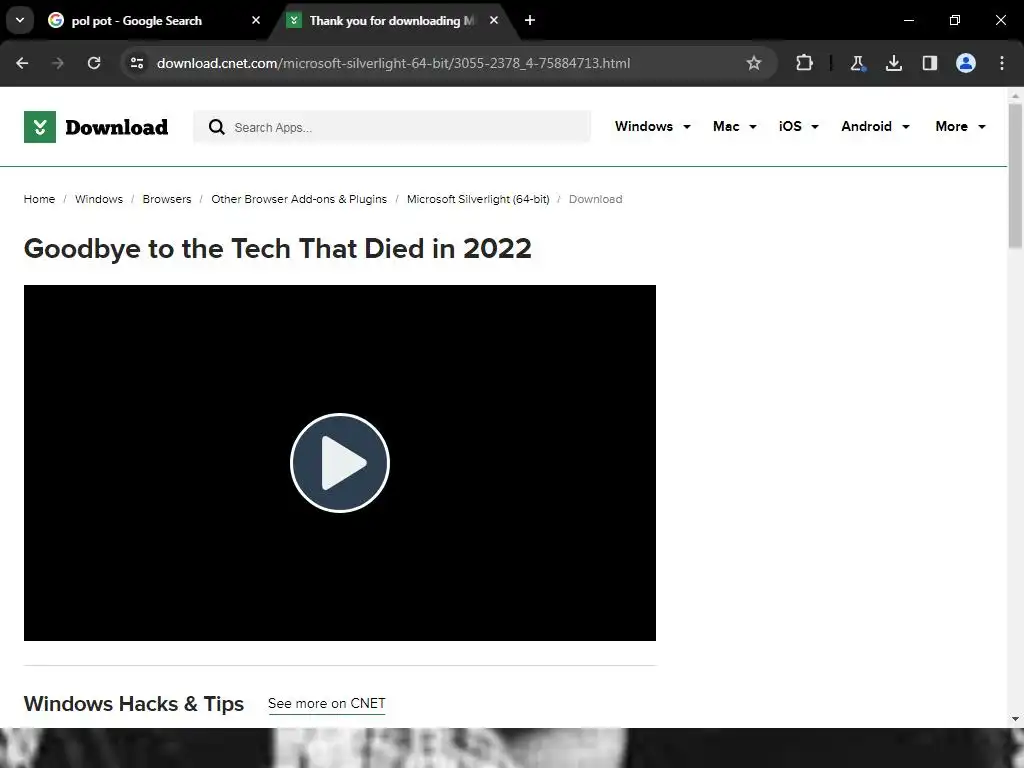This screenshot has width=1024, height=768.
Task: Click the browser forward arrow
Action: coord(57,63)
